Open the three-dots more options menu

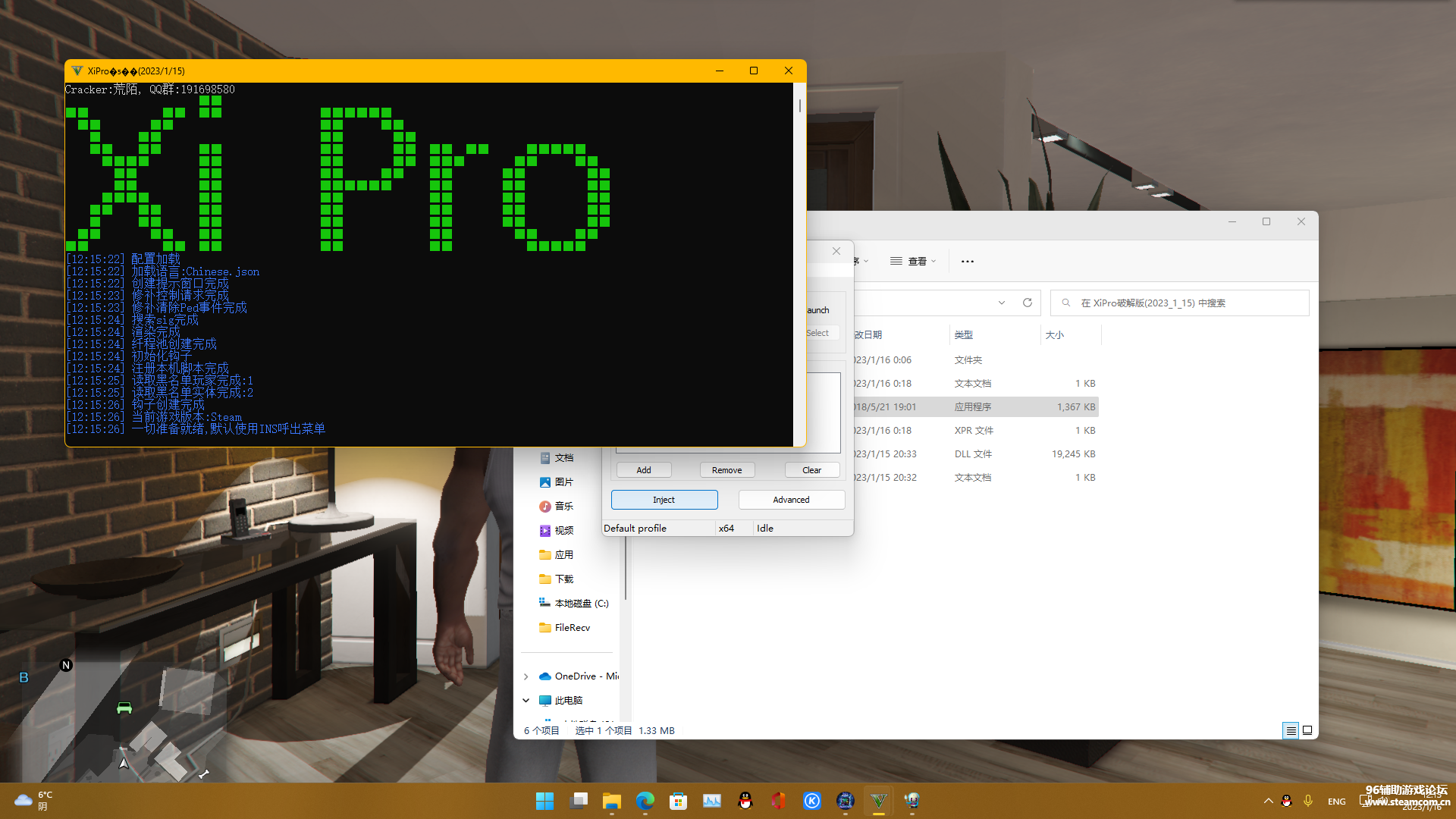(967, 261)
